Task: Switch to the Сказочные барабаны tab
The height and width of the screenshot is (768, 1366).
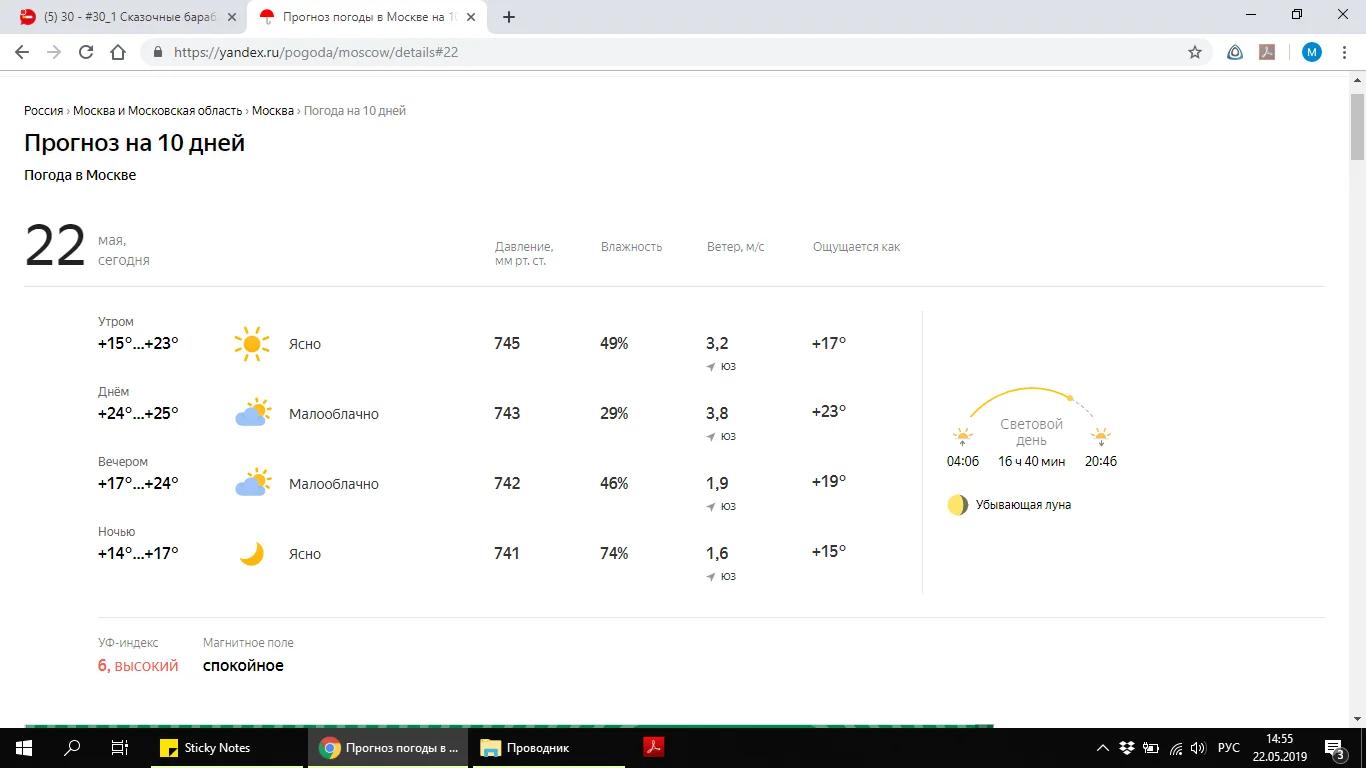Action: [x=125, y=17]
